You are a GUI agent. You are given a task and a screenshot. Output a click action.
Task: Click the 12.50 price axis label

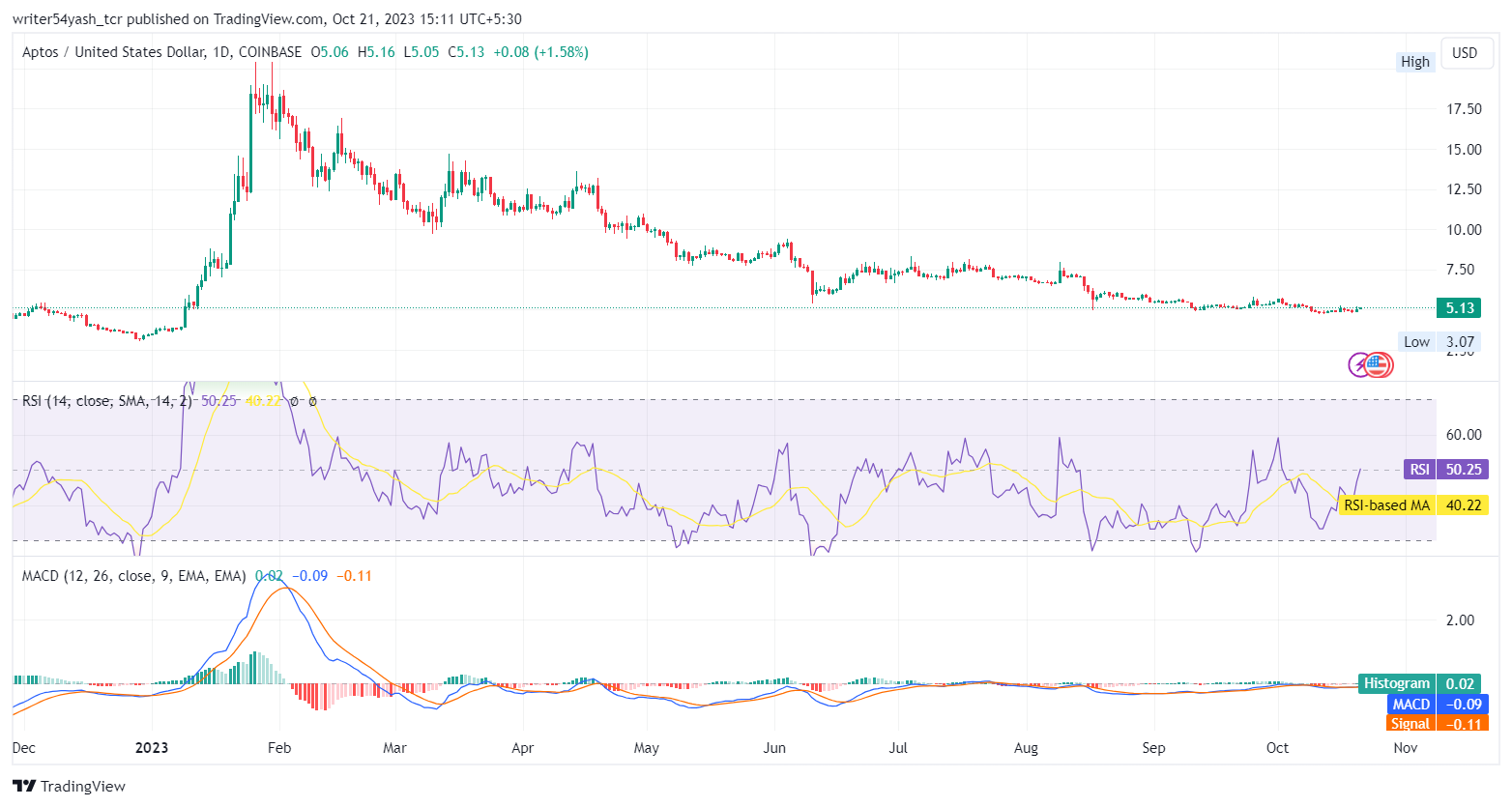(1464, 189)
